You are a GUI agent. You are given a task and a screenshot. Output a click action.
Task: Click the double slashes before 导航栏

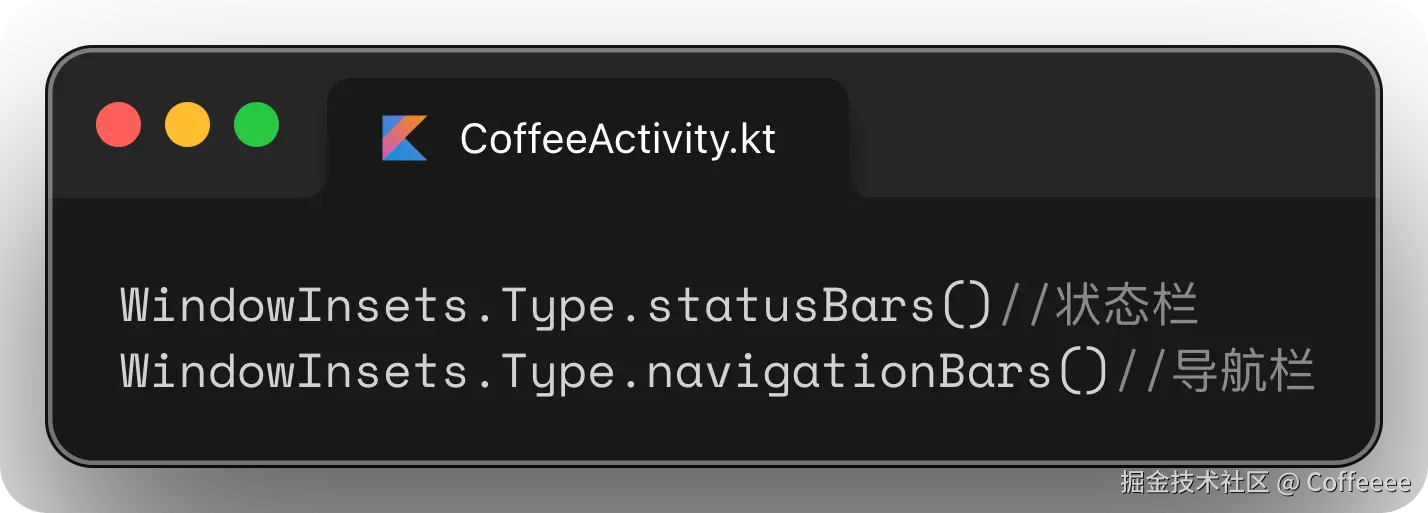tap(1141, 372)
